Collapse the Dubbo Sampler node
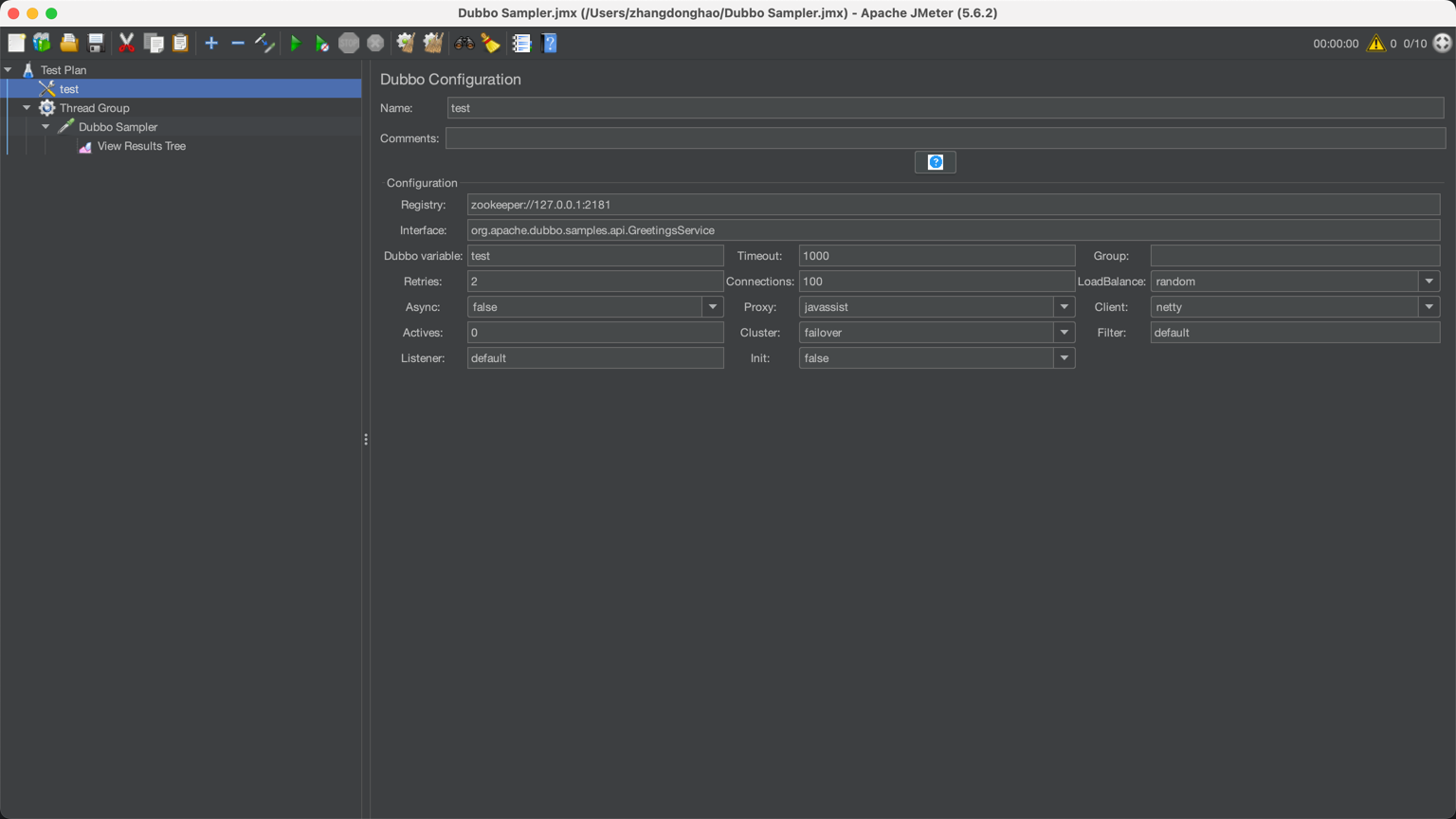This screenshot has width=1456, height=819. 45,127
